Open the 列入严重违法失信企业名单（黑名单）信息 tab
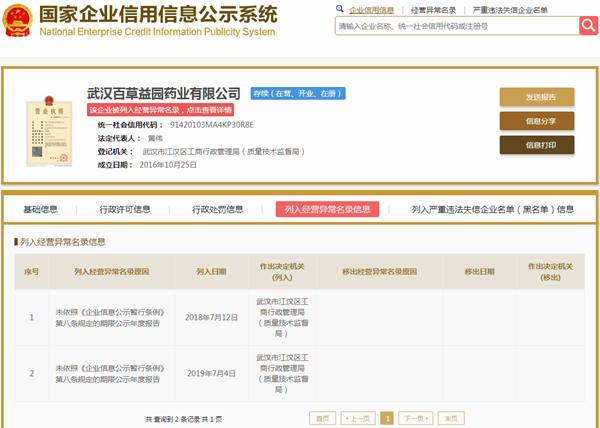The image size is (600, 428). pyautogui.click(x=493, y=209)
